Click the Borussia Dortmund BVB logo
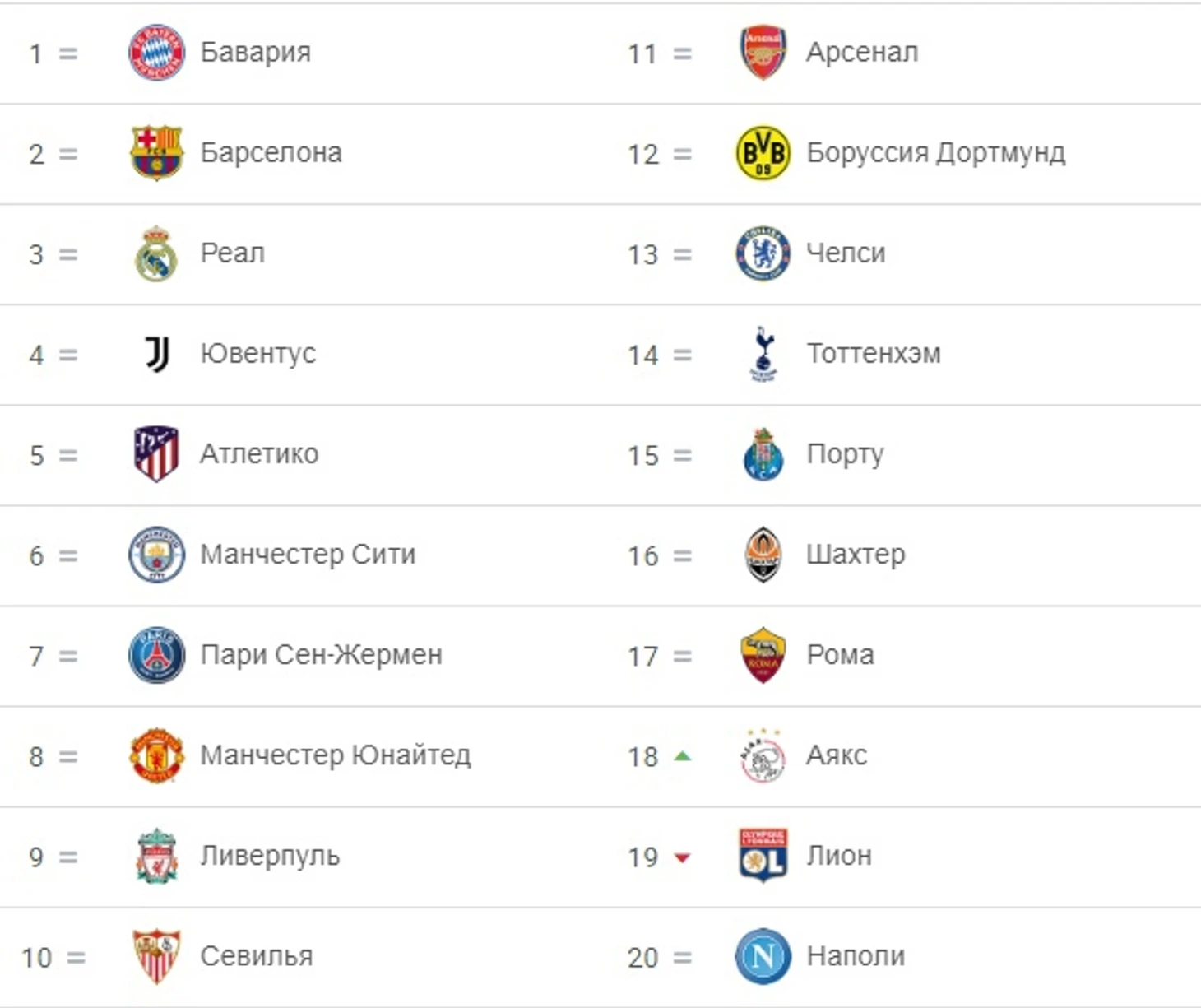Image resolution: width=1201 pixels, height=1008 pixels. click(x=763, y=153)
